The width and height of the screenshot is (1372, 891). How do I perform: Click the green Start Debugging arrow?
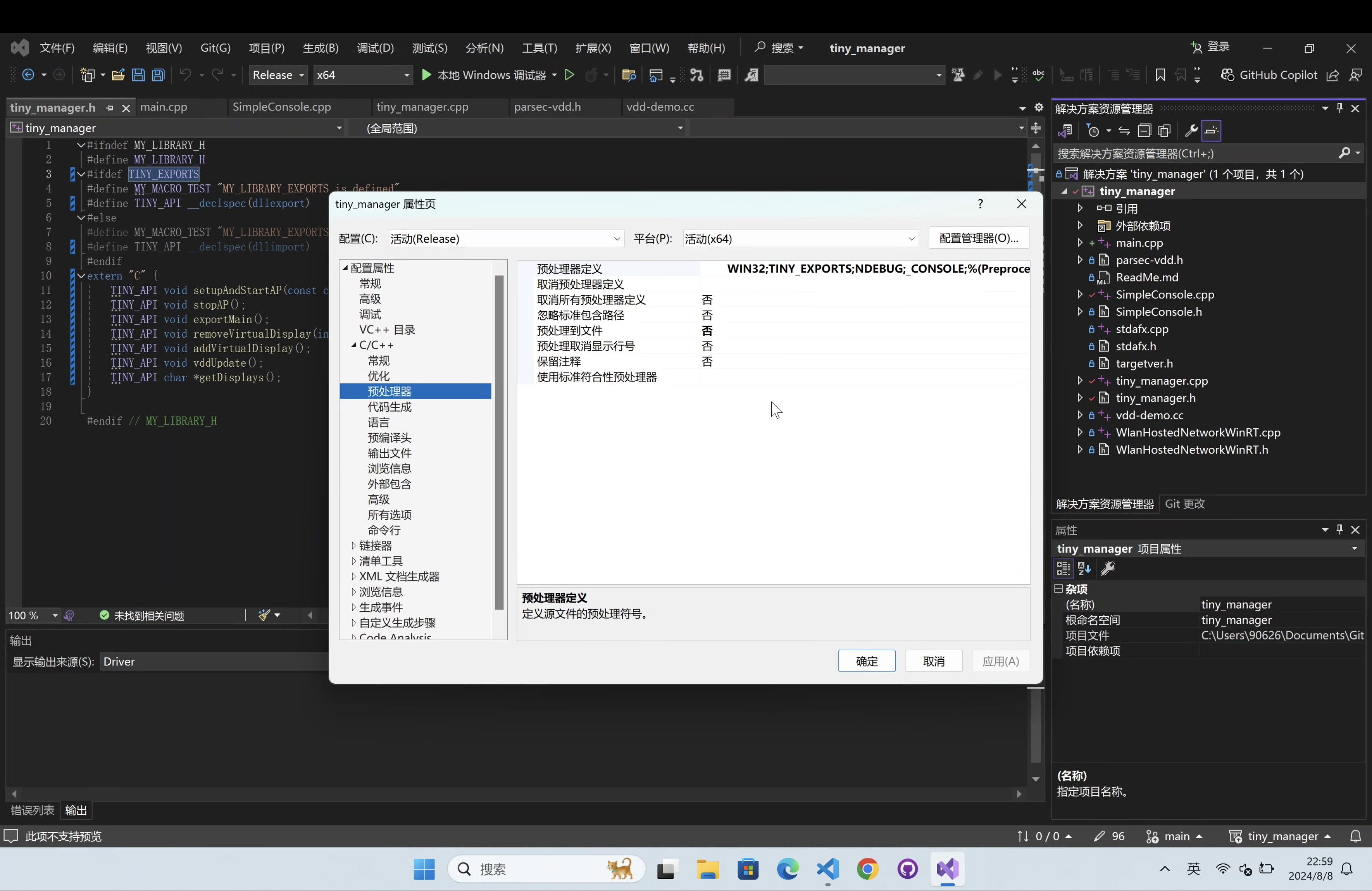pos(426,75)
